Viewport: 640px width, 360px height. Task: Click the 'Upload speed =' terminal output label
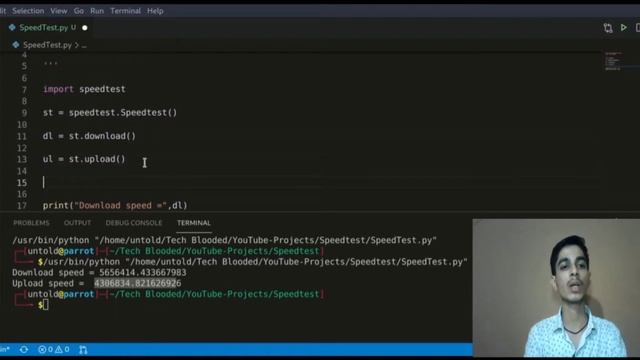[48, 283]
